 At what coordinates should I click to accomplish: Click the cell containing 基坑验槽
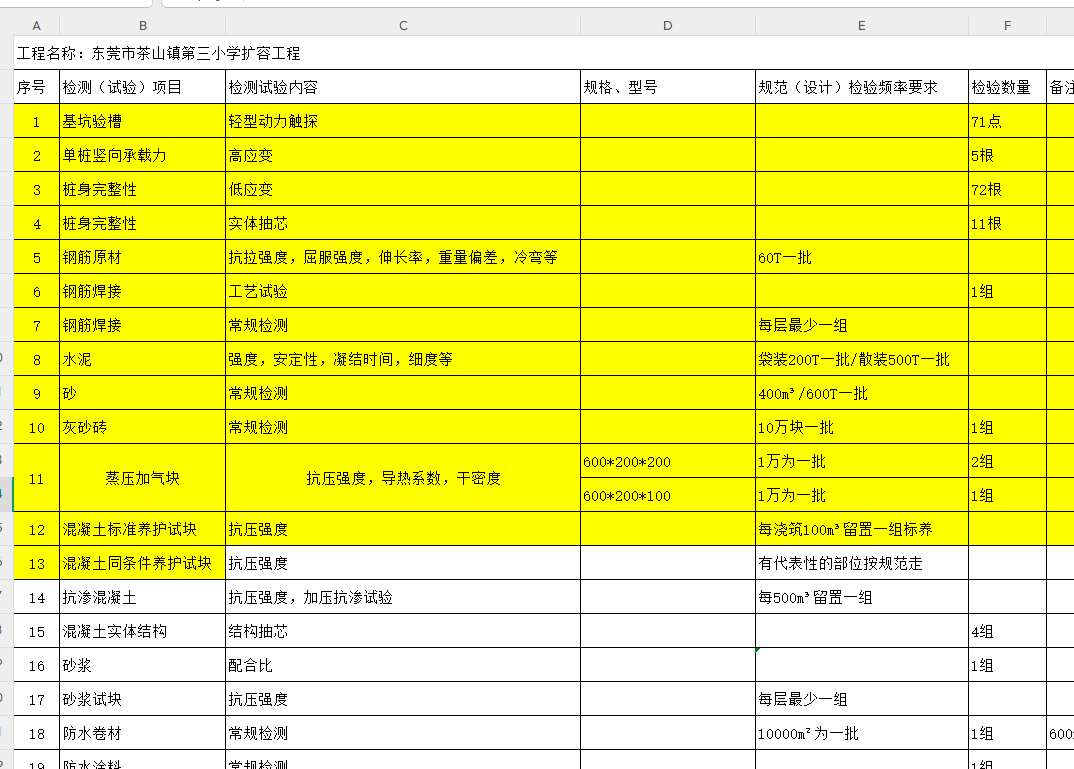tap(142, 121)
